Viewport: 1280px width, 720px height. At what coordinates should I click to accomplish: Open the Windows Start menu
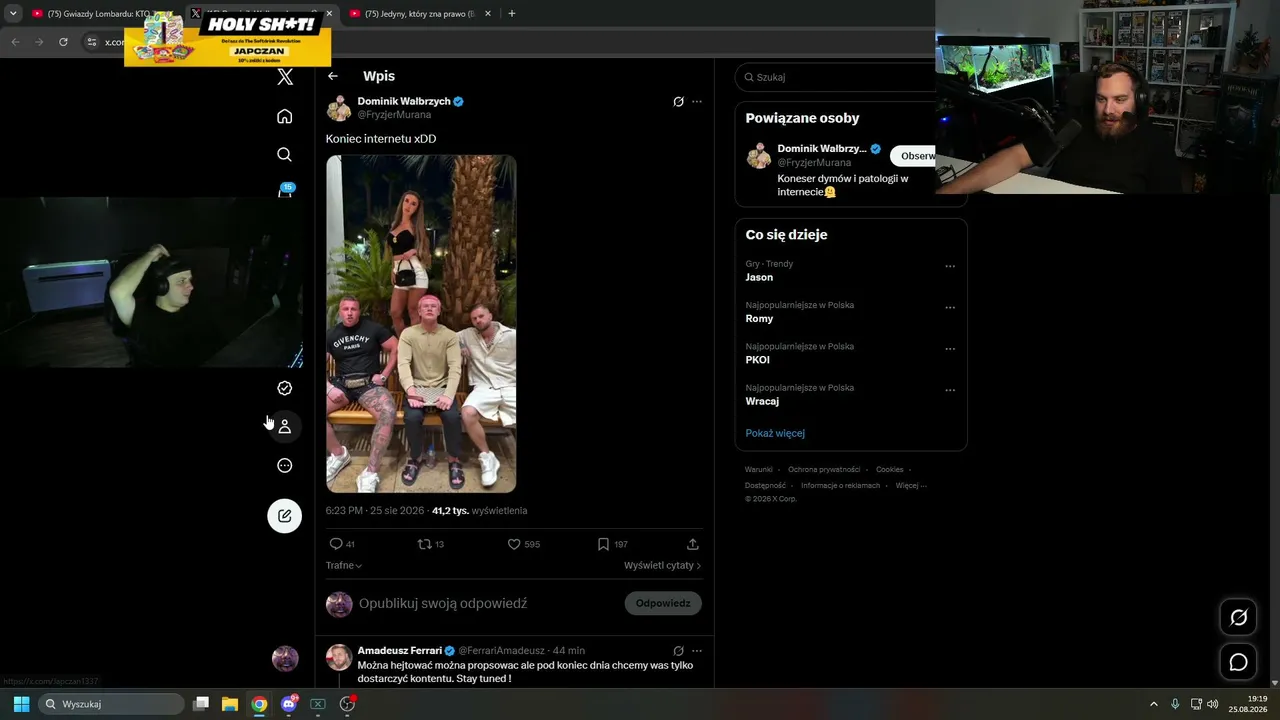[21, 704]
